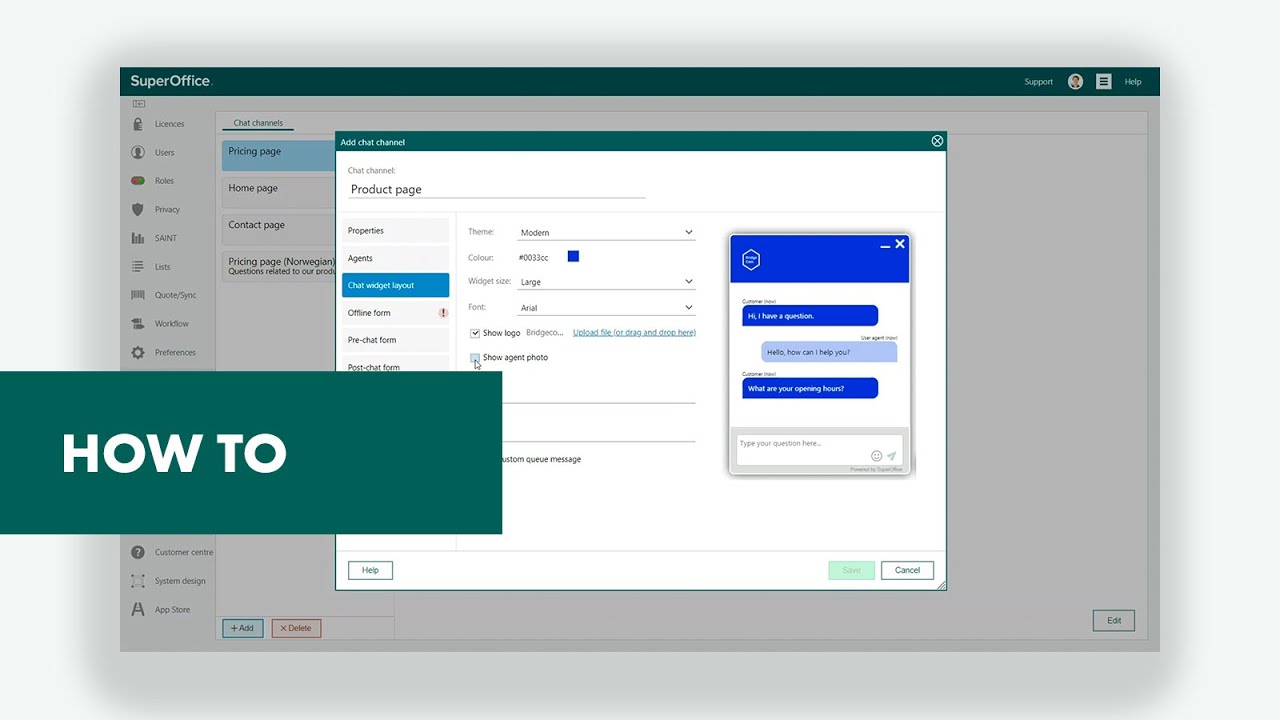Select the Offline form tab
This screenshot has width=1280, height=720.
pyautogui.click(x=395, y=313)
